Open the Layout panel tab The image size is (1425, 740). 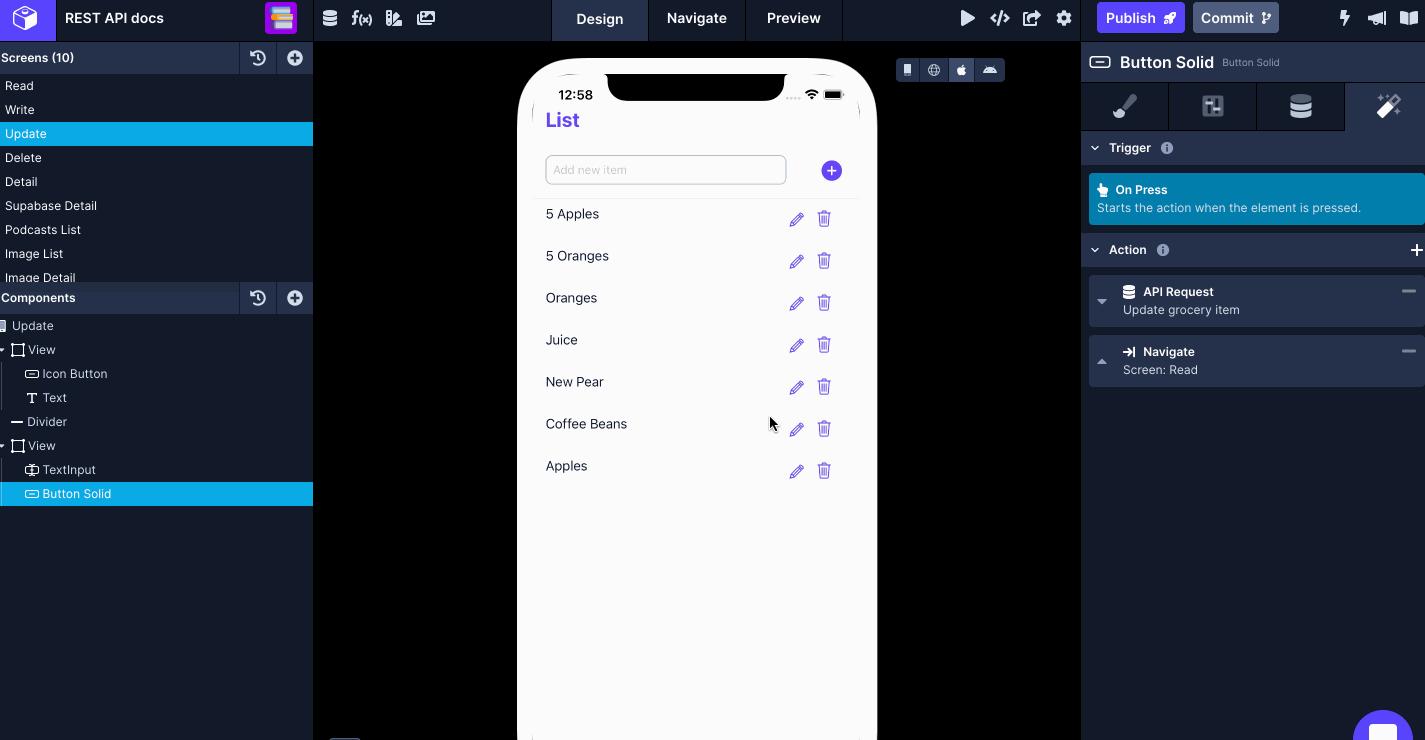(x=1213, y=106)
